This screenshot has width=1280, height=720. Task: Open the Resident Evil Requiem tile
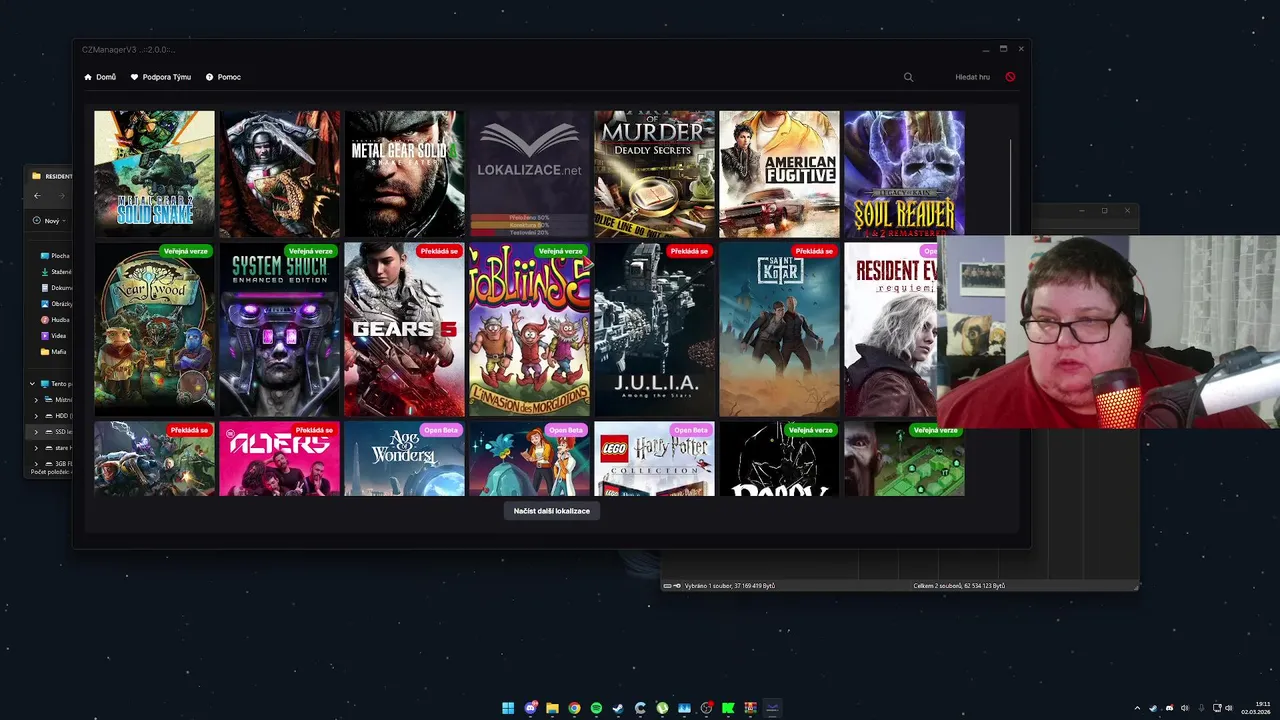coord(890,330)
